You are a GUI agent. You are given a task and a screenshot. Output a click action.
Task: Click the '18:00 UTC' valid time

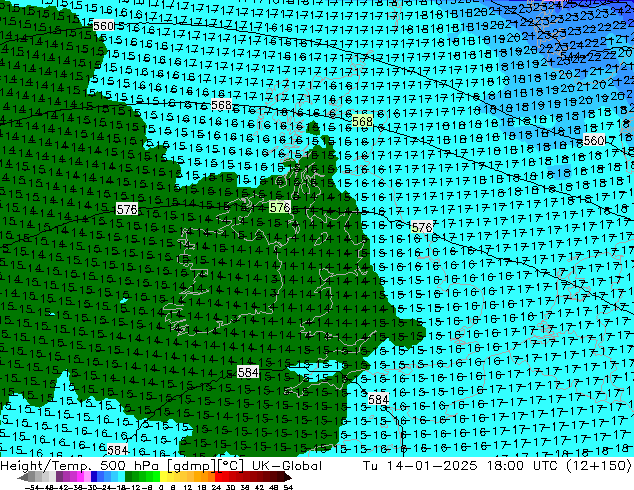[522, 466]
